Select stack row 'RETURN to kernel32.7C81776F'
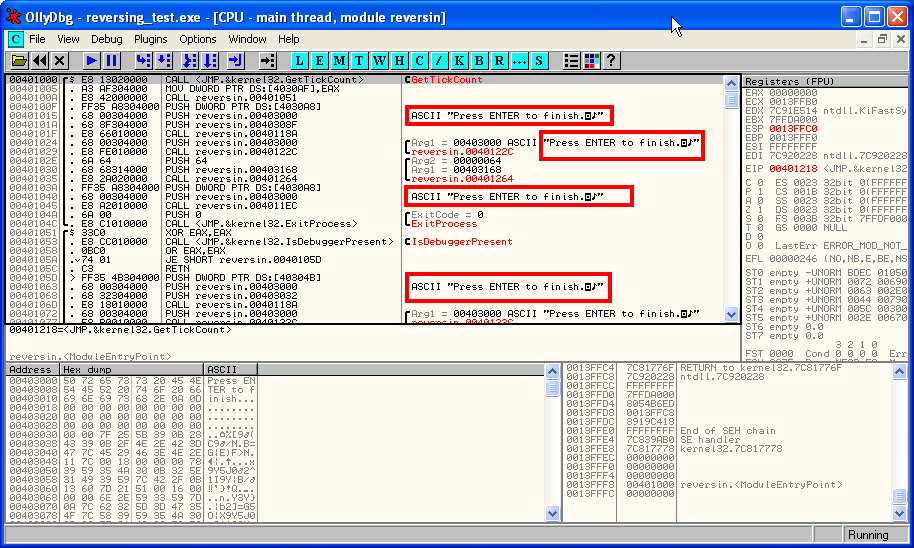Screen dimensions: 914x548 pyautogui.click(x=727, y=368)
